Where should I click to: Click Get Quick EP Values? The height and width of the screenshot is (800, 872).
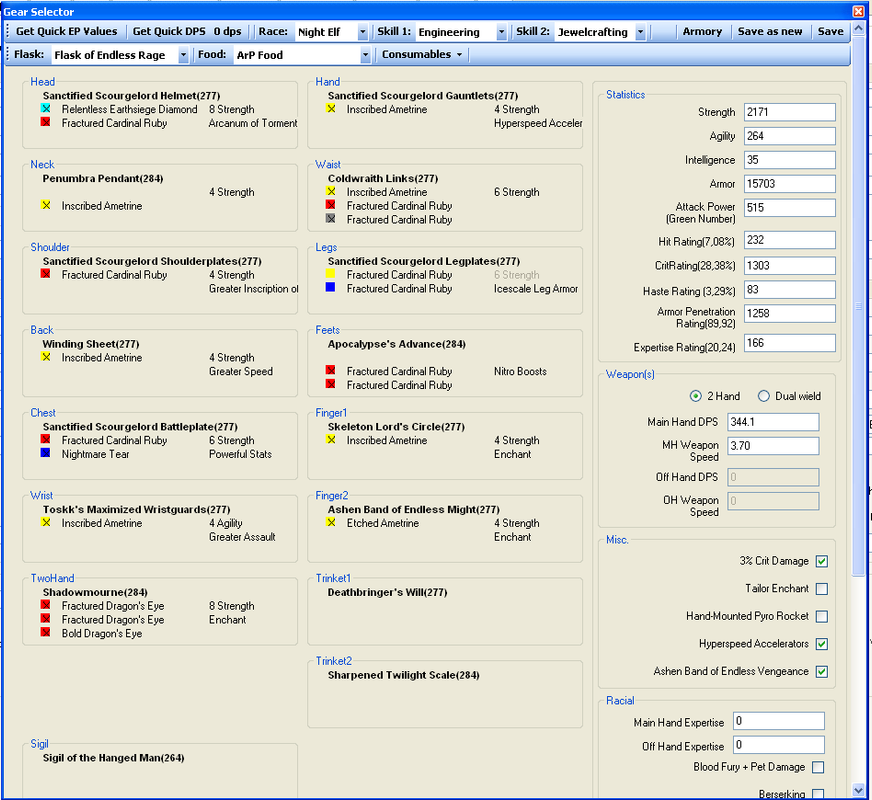(66, 32)
